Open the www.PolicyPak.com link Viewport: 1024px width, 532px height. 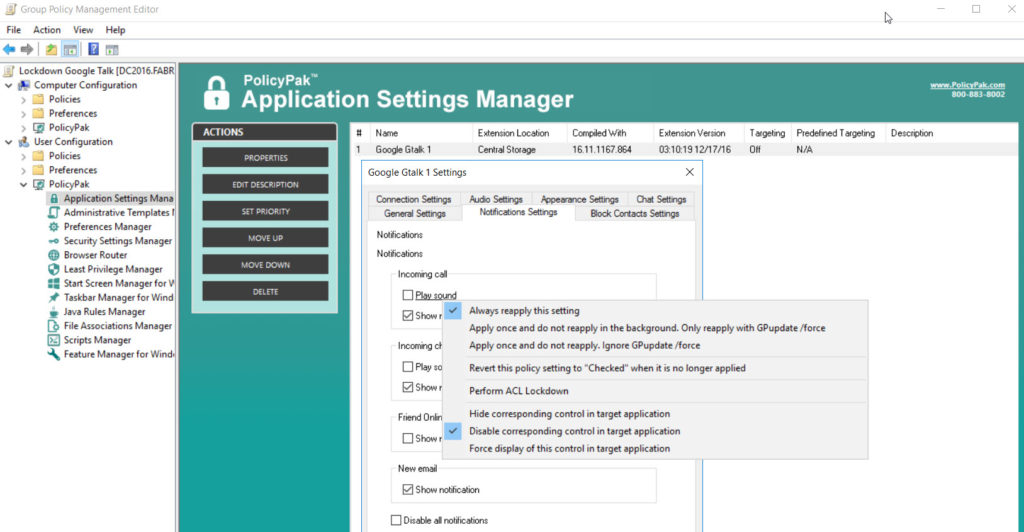[x=967, y=85]
